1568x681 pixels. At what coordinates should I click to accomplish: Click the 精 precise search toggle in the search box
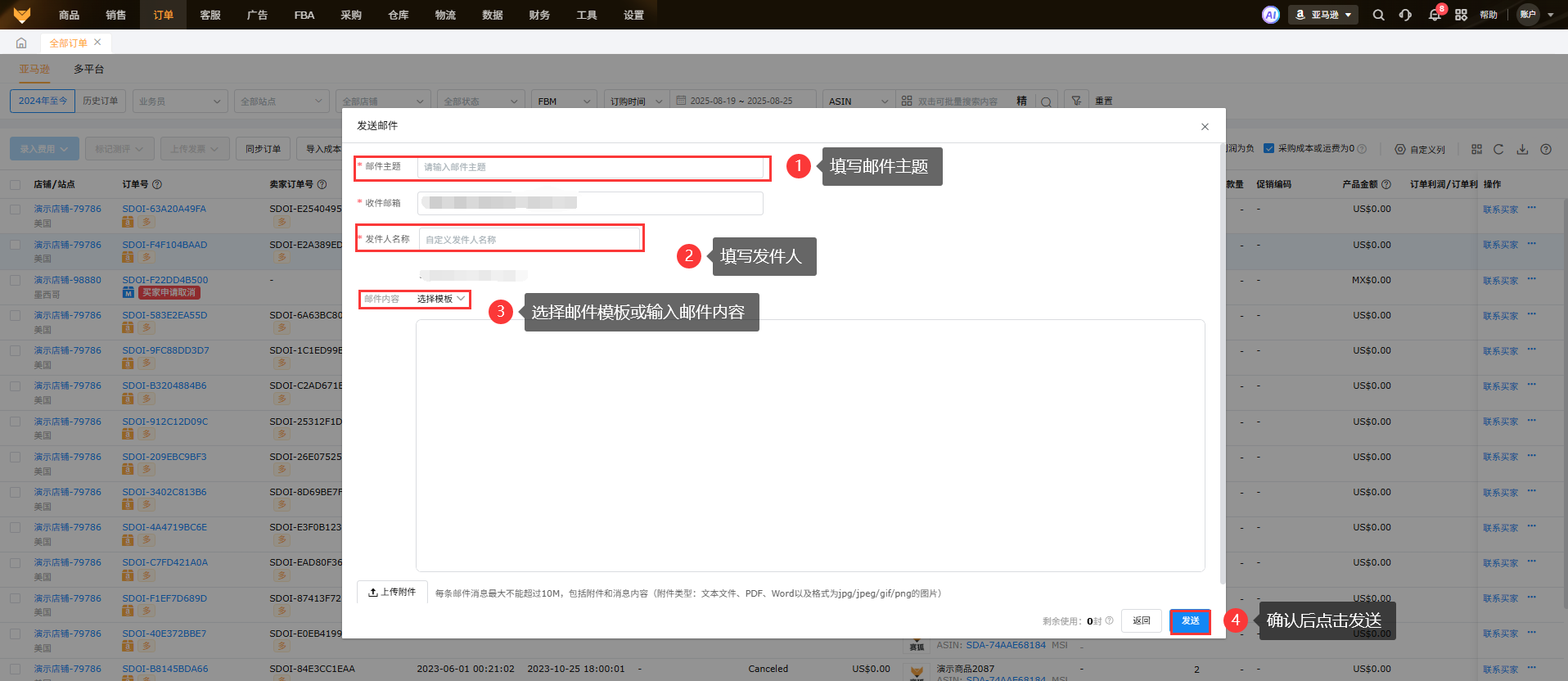(1021, 101)
